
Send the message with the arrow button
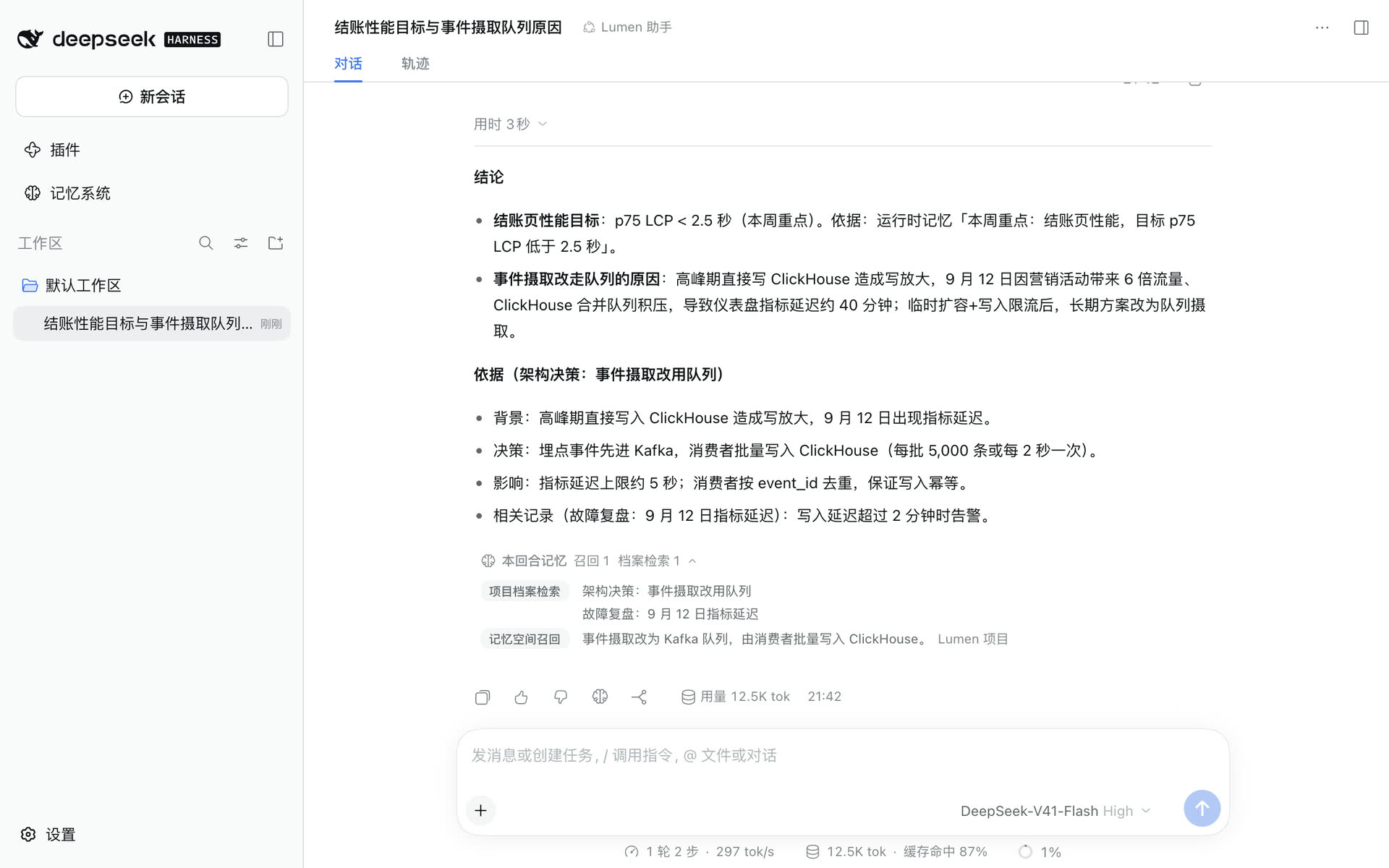click(1202, 809)
